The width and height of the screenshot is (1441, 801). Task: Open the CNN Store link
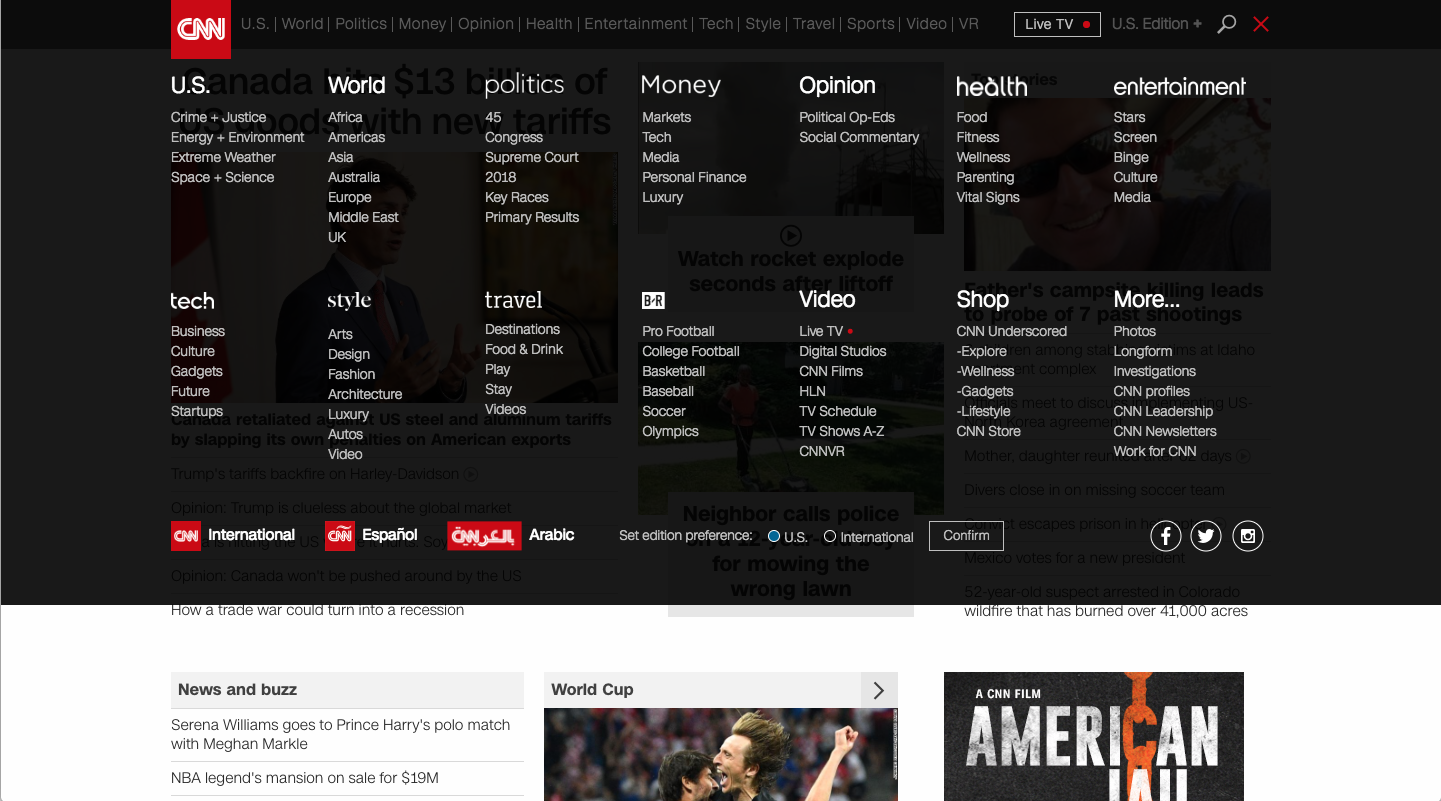click(989, 431)
